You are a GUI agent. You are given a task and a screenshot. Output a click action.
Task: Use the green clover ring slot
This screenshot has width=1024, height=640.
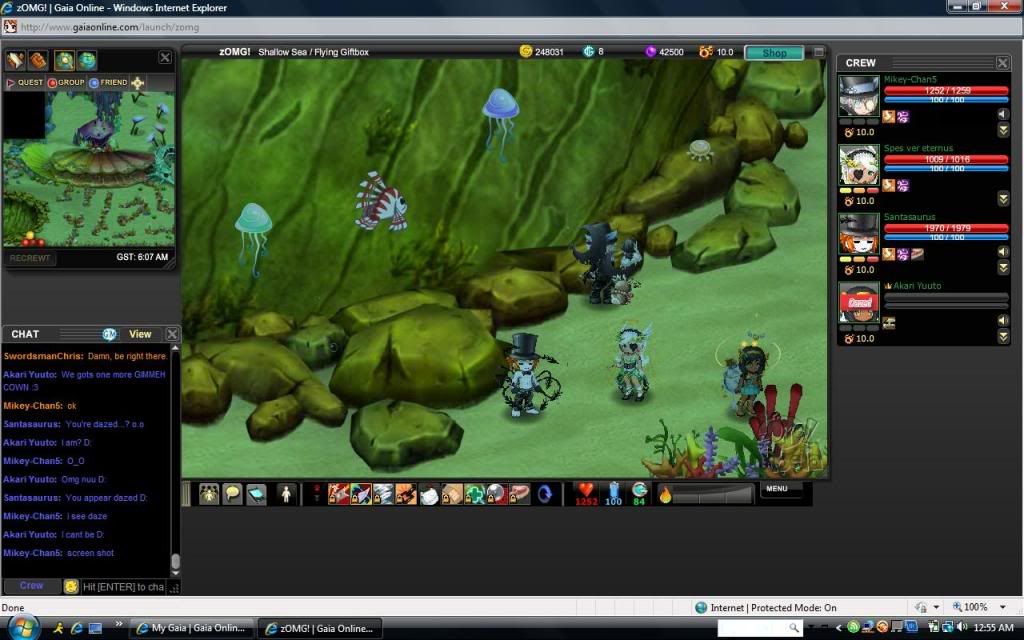tap(474, 494)
